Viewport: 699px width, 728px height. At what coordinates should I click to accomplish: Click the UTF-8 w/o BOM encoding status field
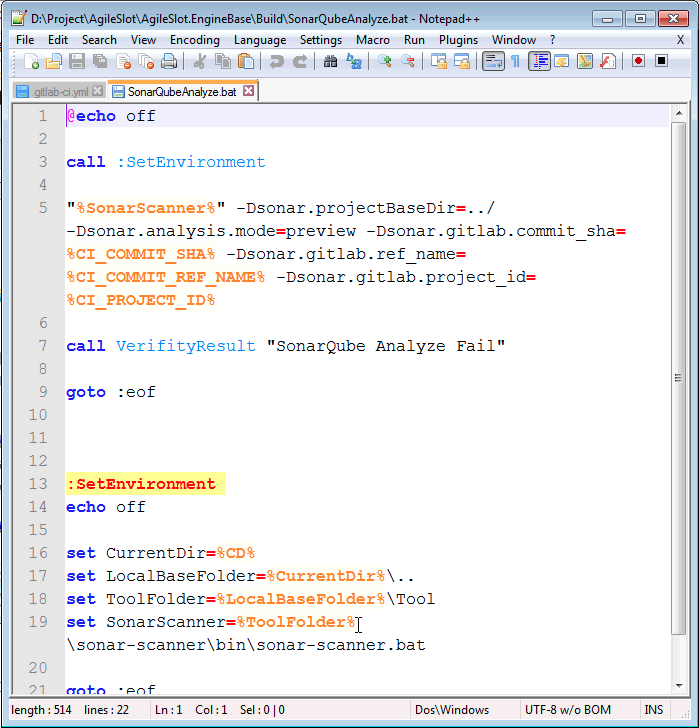coord(568,710)
